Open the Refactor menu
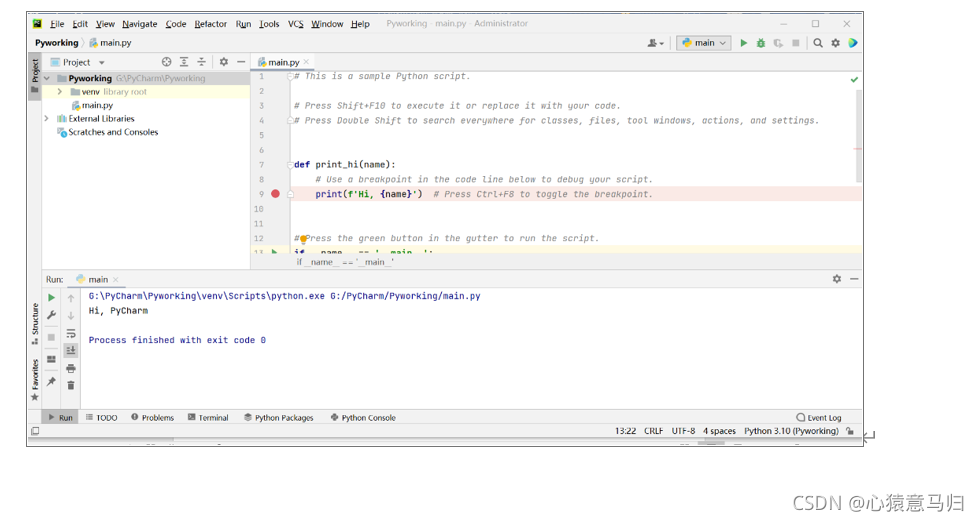This screenshot has width=979, height=521. 210,24
